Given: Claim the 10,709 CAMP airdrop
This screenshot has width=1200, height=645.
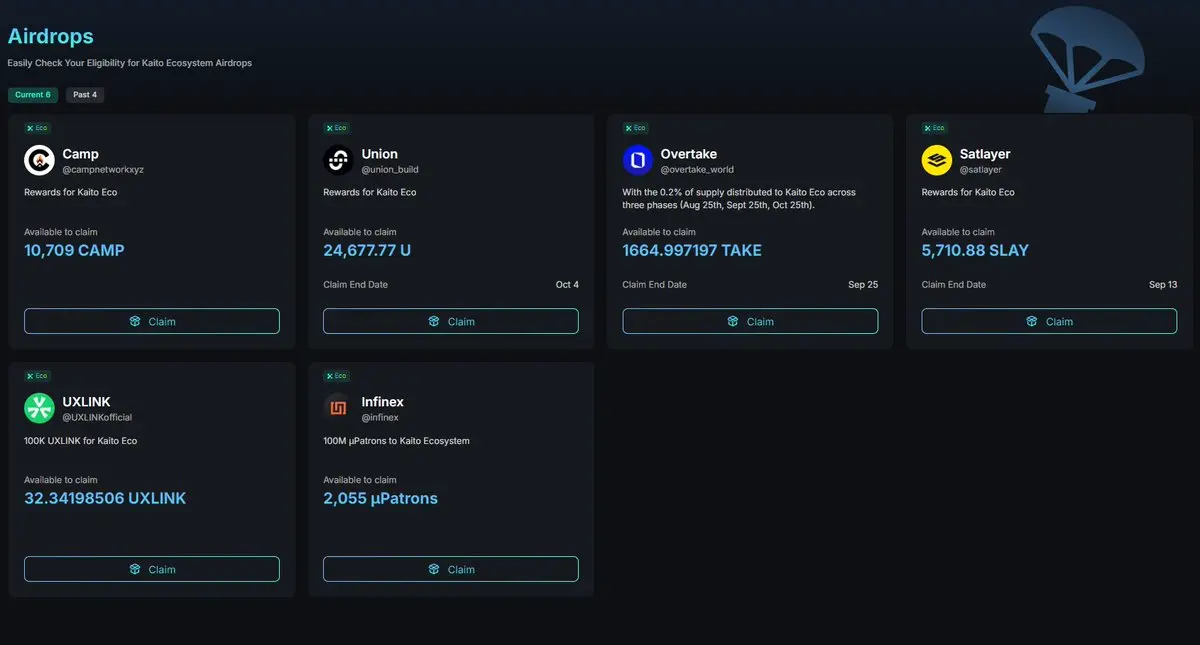Looking at the screenshot, I should click(x=152, y=321).
